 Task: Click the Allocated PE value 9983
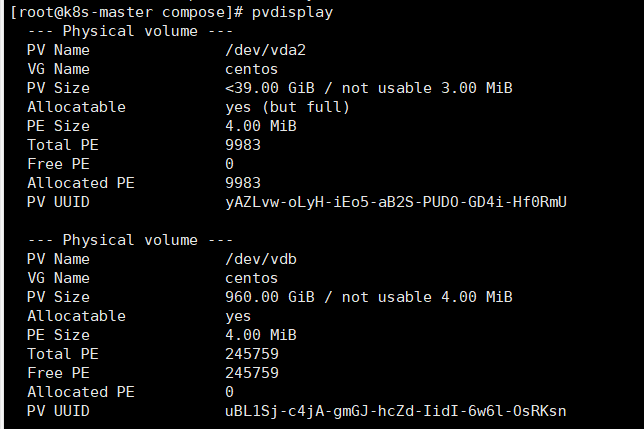coord(244,183)
